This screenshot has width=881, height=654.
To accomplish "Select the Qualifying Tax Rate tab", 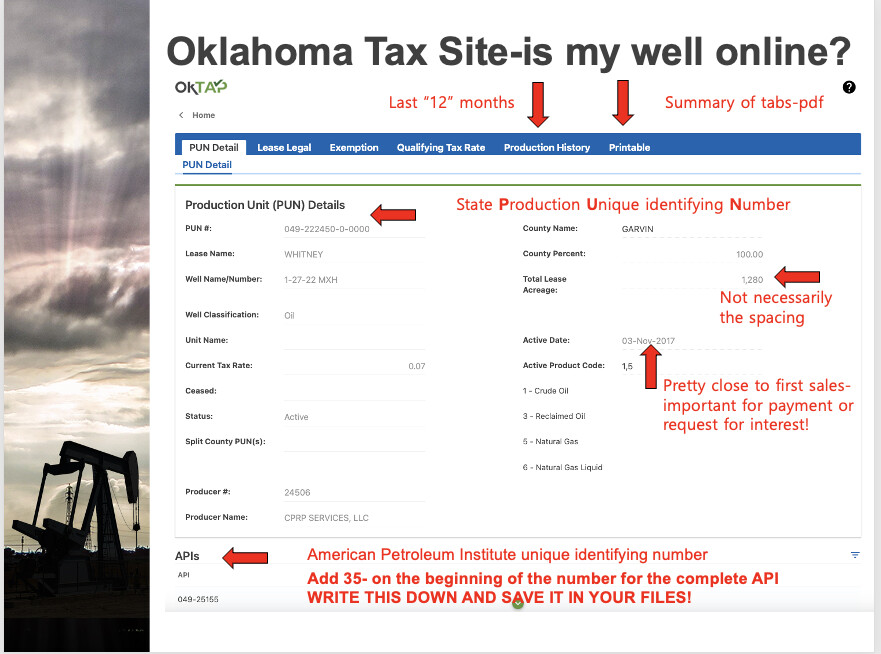I will click(441, 147).
